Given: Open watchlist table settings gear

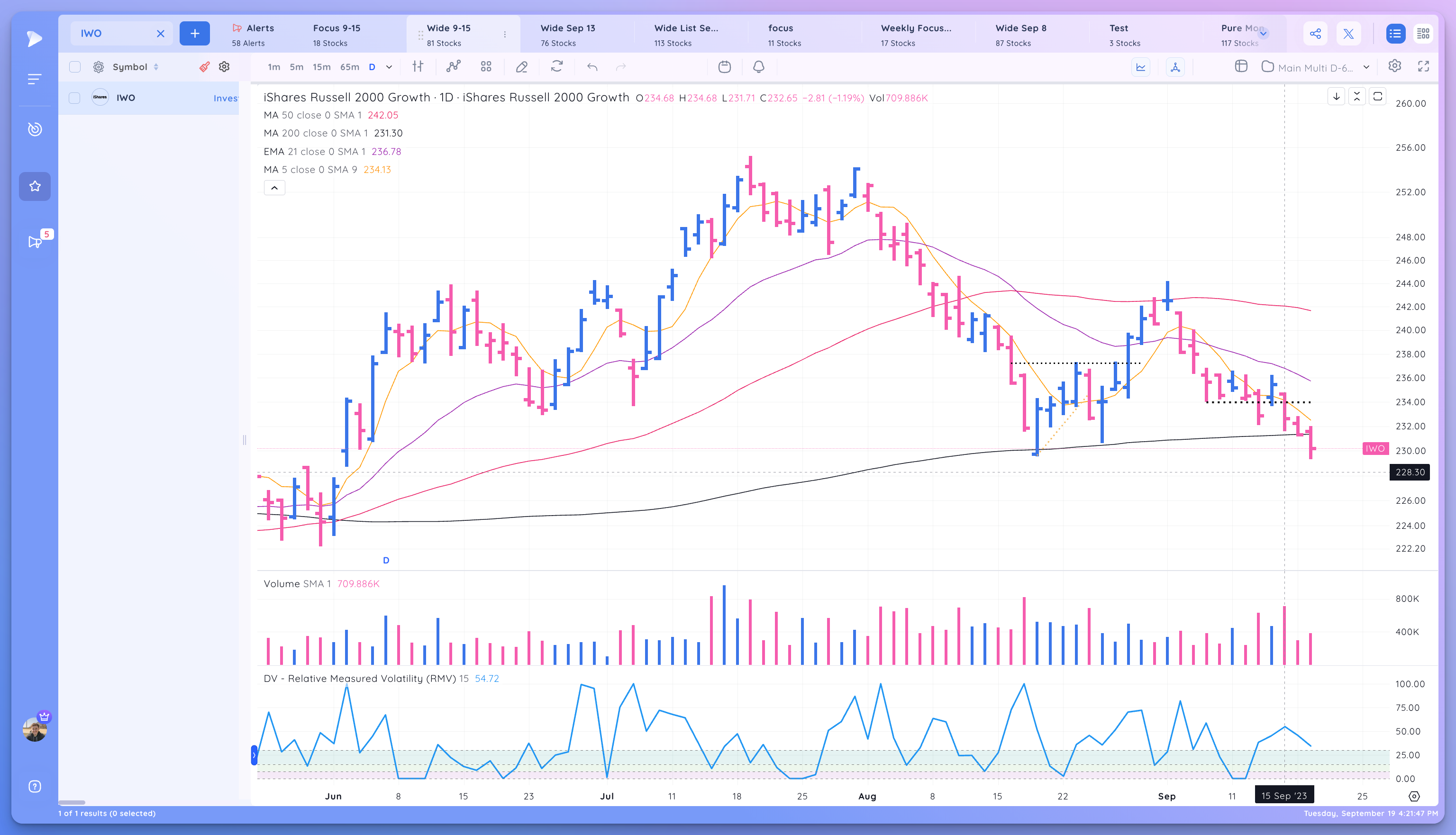Looking at the screenshot, I should coord(224,67).
